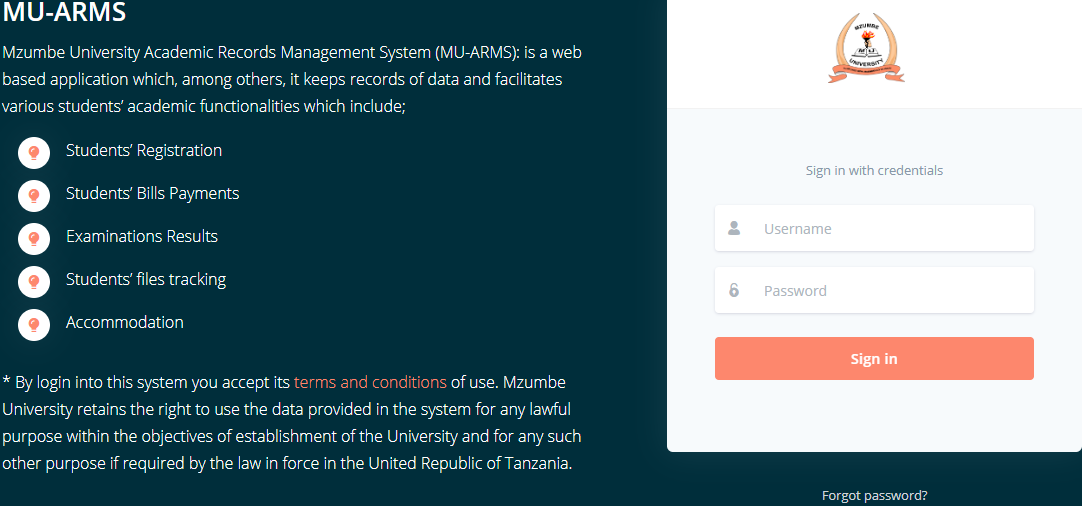Click the Examinations Results text
Image resolution: width=1082 pixels, height=506 pixels.
pos(142,236)
